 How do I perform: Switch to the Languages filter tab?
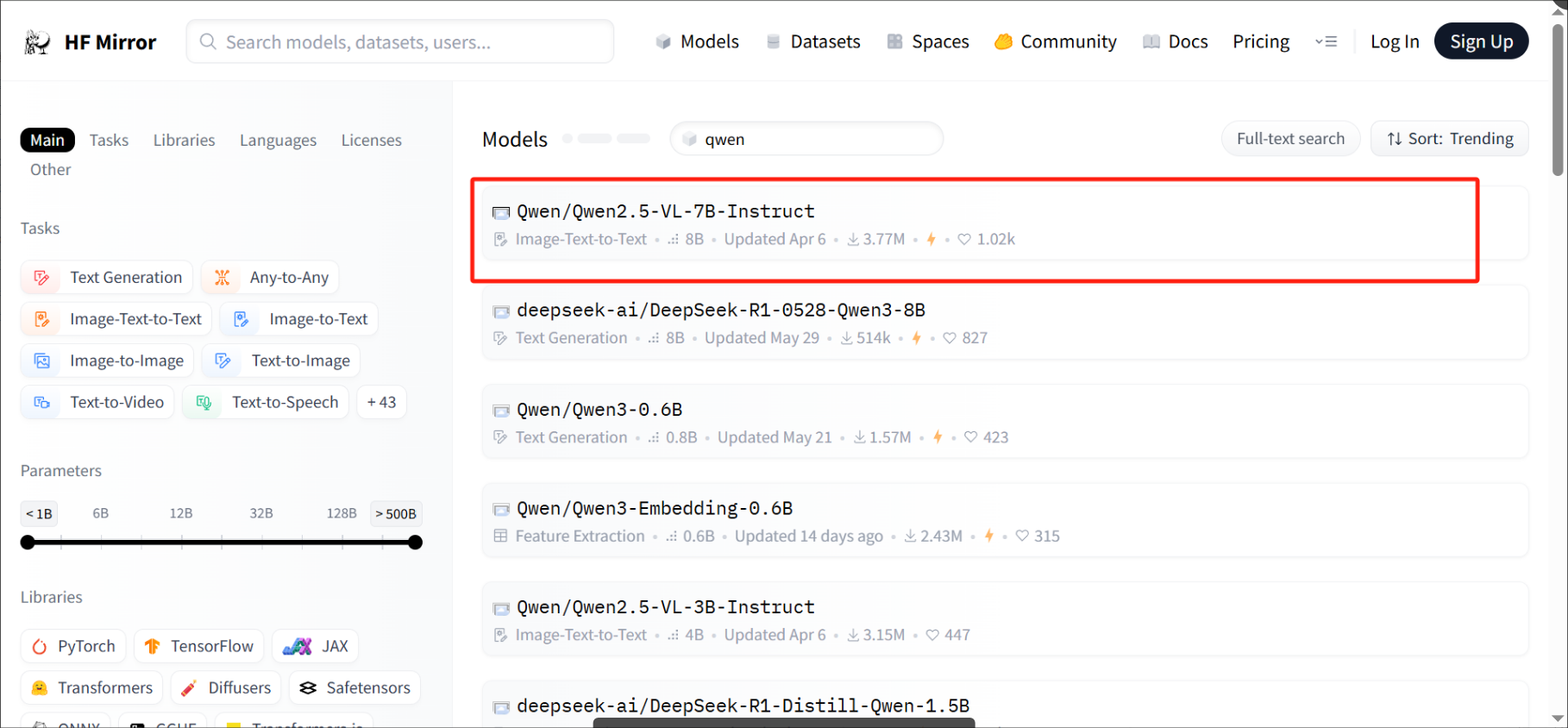click(x=278, y=141)
